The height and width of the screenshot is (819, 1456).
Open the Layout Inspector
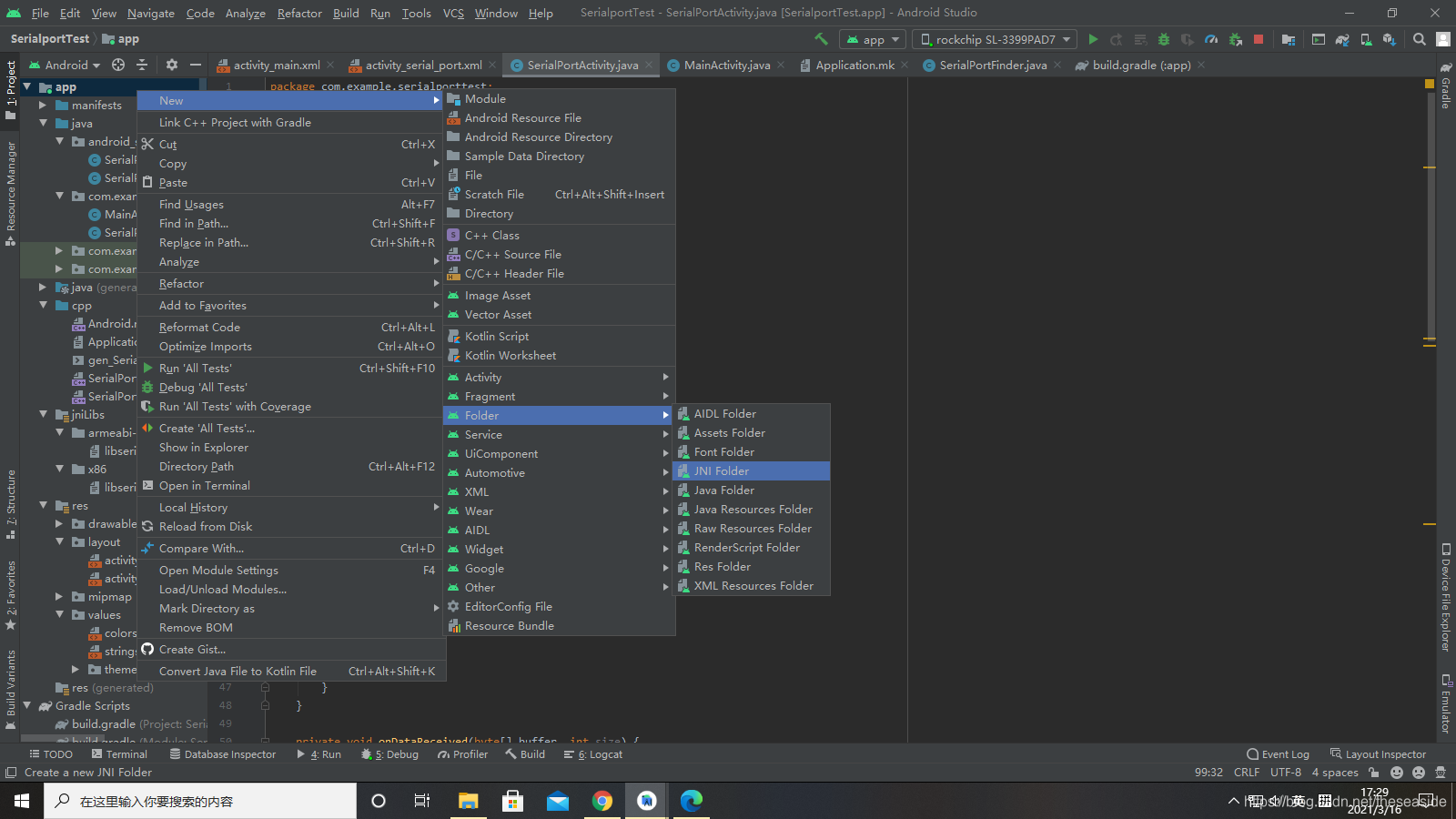pyautogui.click(x=1379, y=754)
